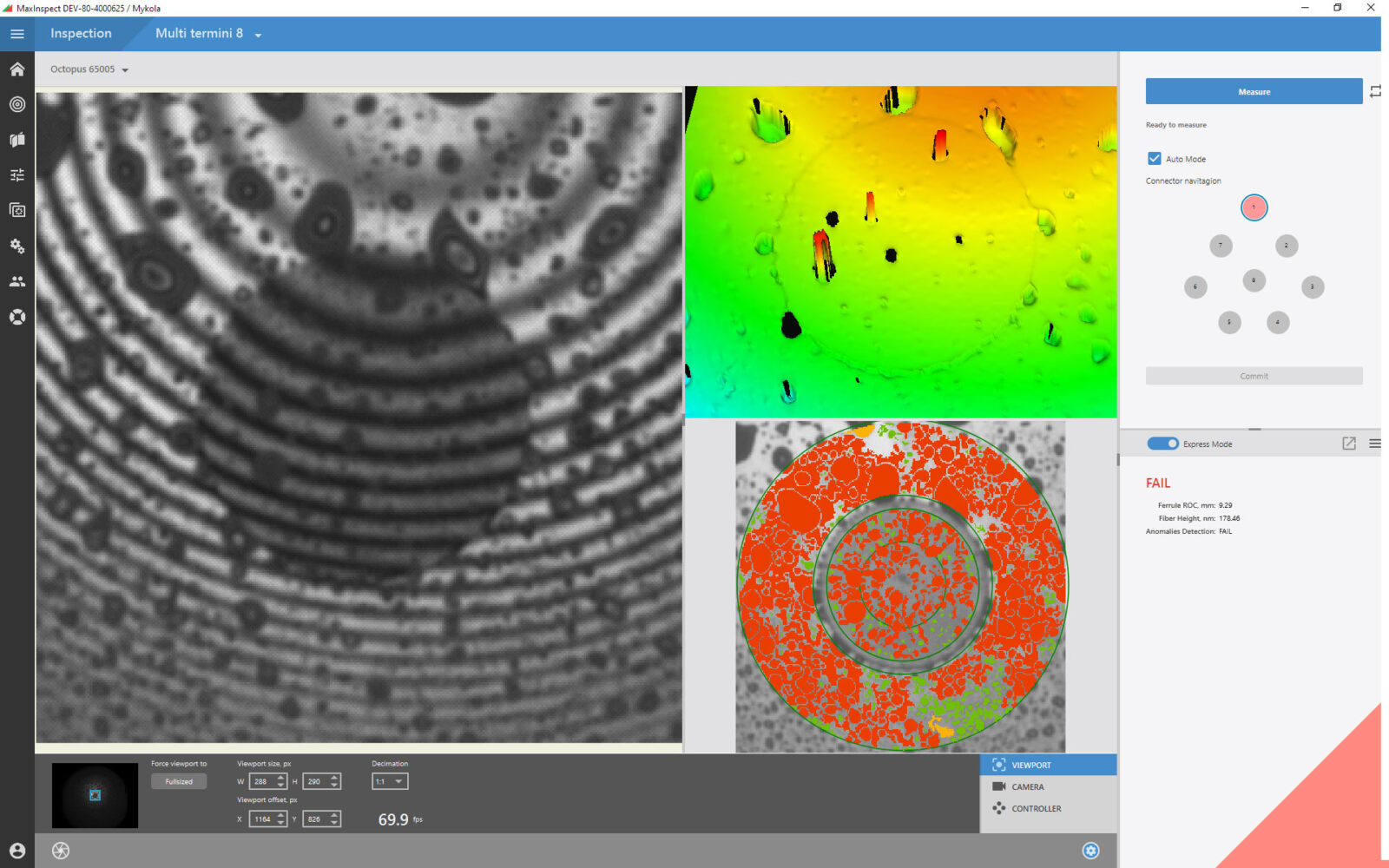Toggle Express Mode switch off
Viewport: 1389px width, 868px height.
click(x=1162, y=444)
